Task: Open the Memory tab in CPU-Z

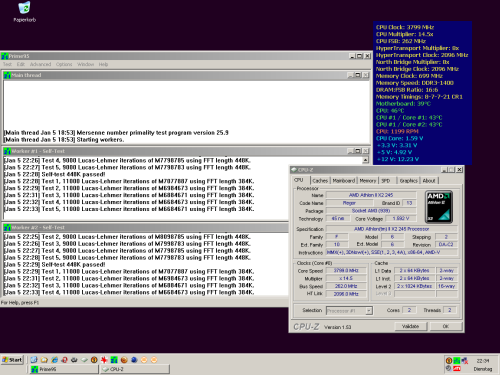Action: [x=368, y=181]
